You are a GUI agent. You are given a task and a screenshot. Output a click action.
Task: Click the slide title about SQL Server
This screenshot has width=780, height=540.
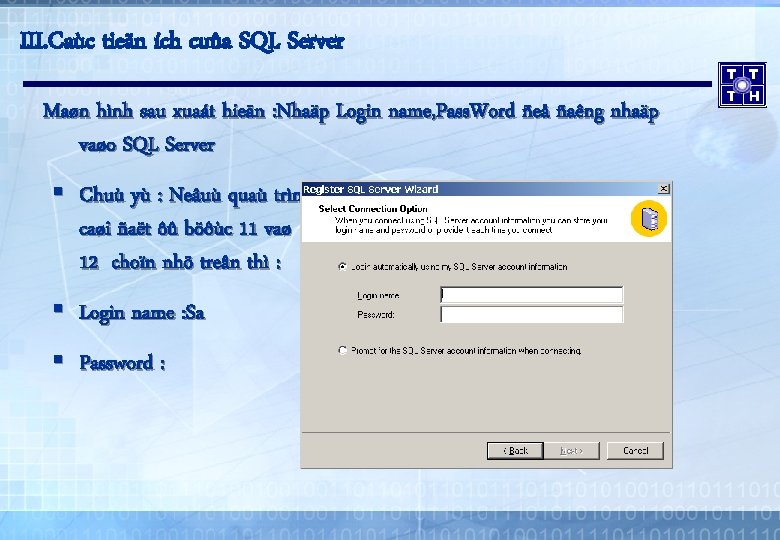(x=182, y=41)
